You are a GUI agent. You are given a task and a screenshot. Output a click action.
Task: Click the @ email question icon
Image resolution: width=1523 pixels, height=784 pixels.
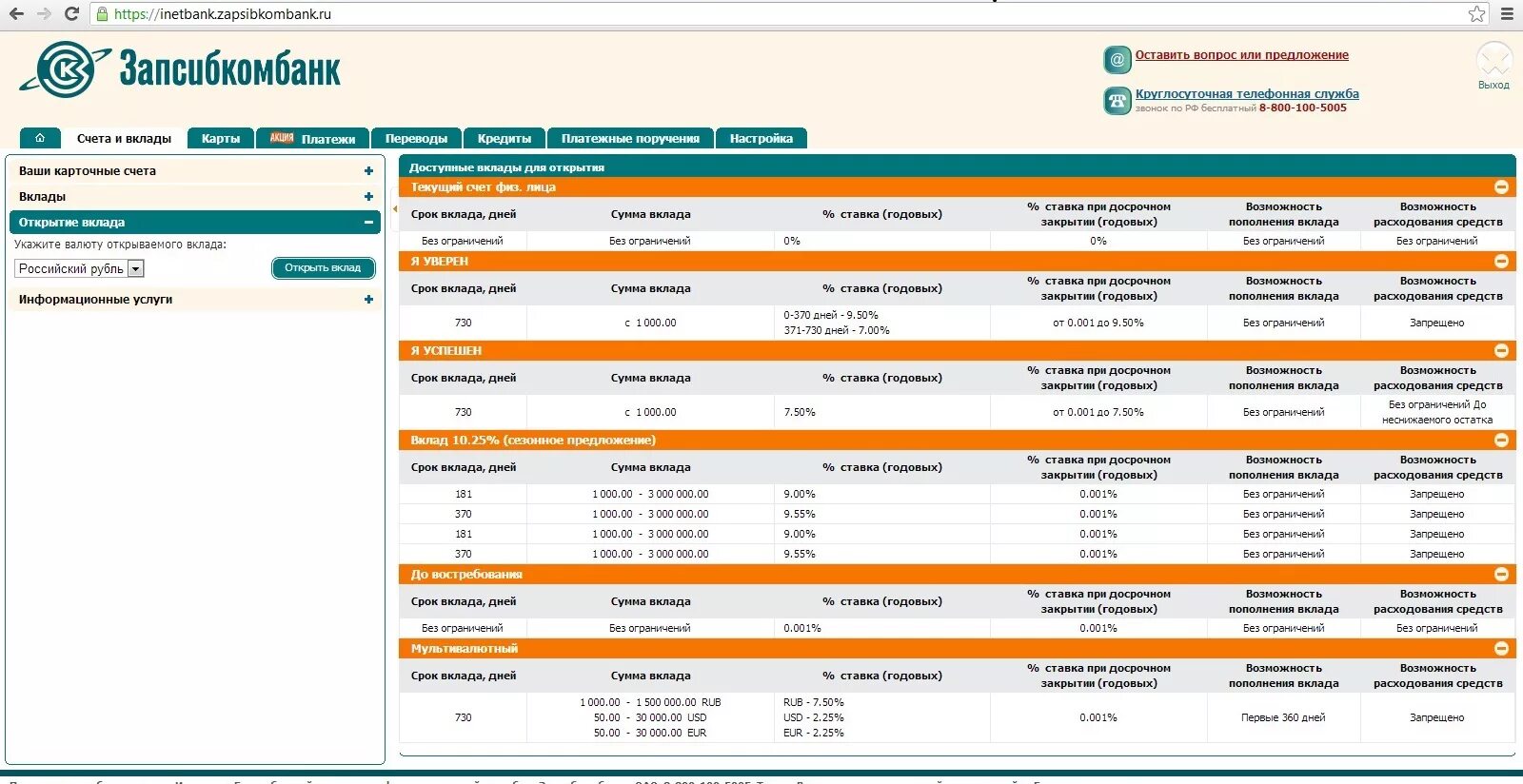coord(1117,59)
